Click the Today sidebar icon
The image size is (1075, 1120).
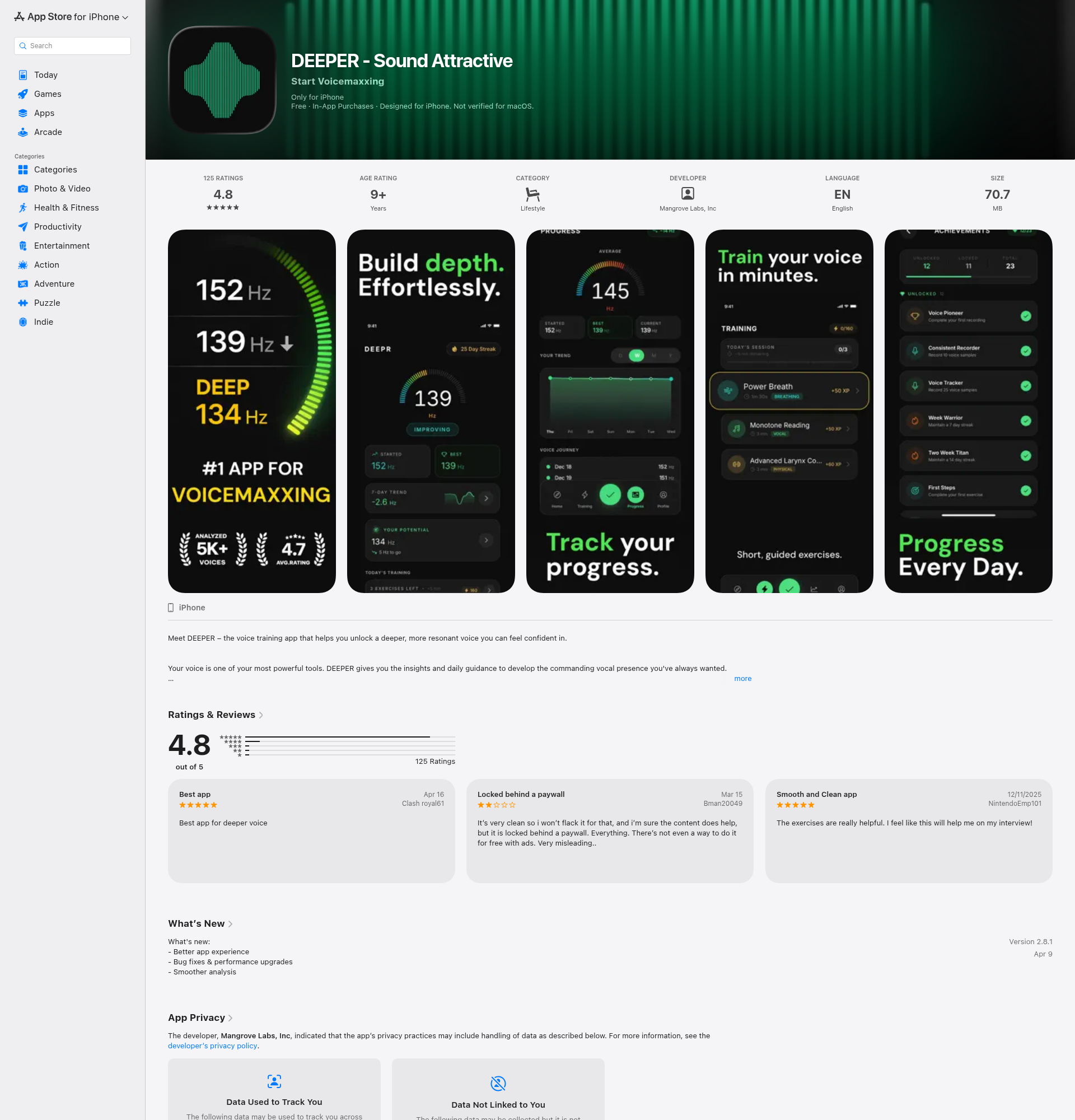23,75
